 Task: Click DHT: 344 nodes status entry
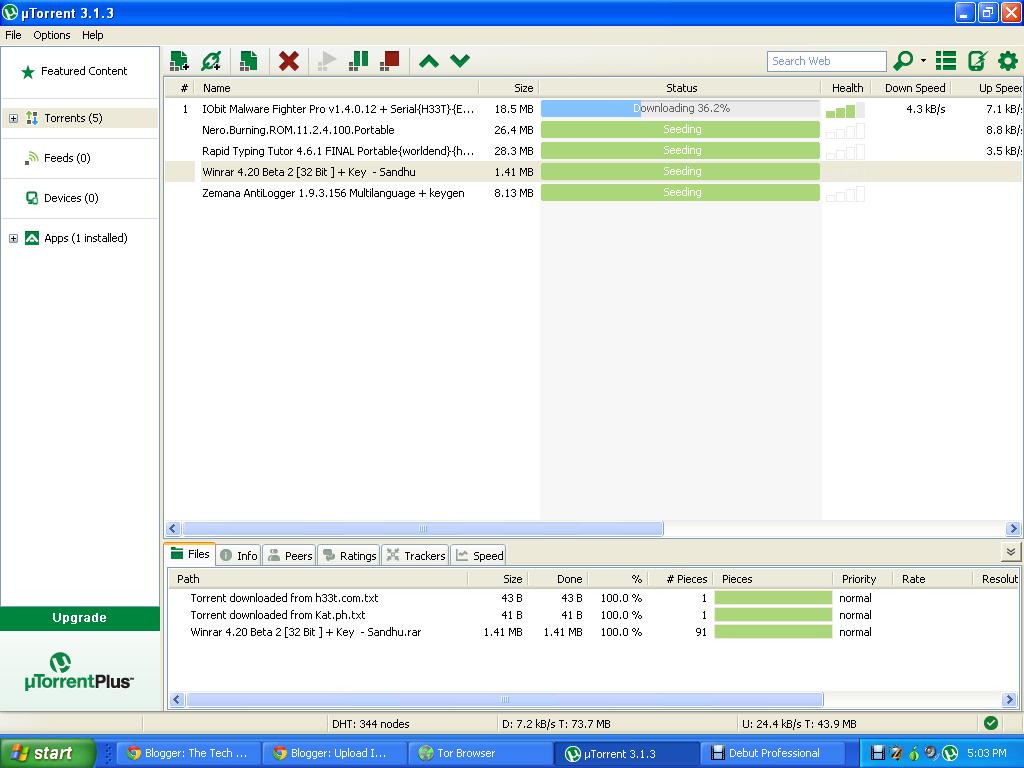[x=370, y=724]
